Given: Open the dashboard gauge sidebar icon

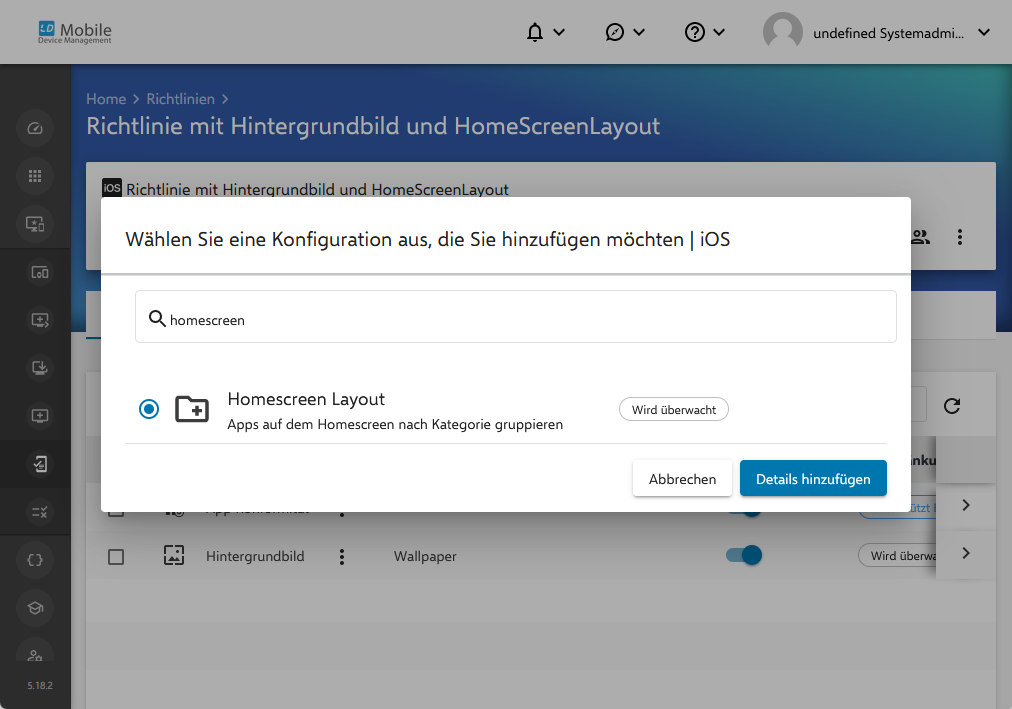Looking at the screenshot, I should coord(35,128).
